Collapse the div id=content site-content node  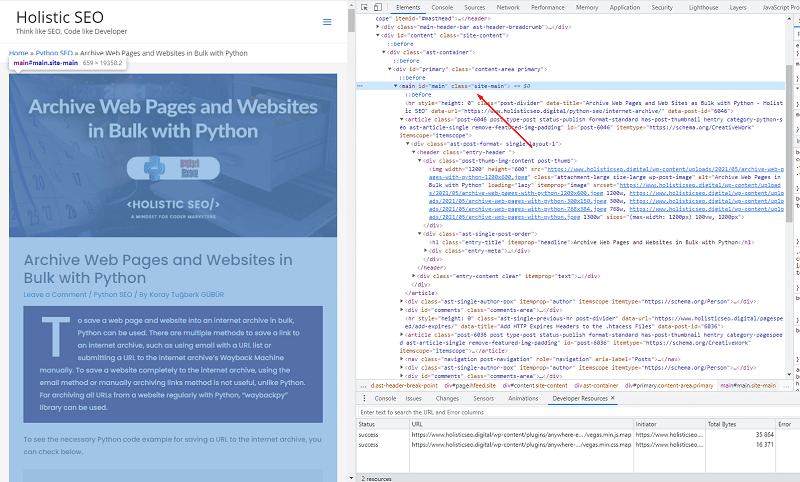[378, 36]
